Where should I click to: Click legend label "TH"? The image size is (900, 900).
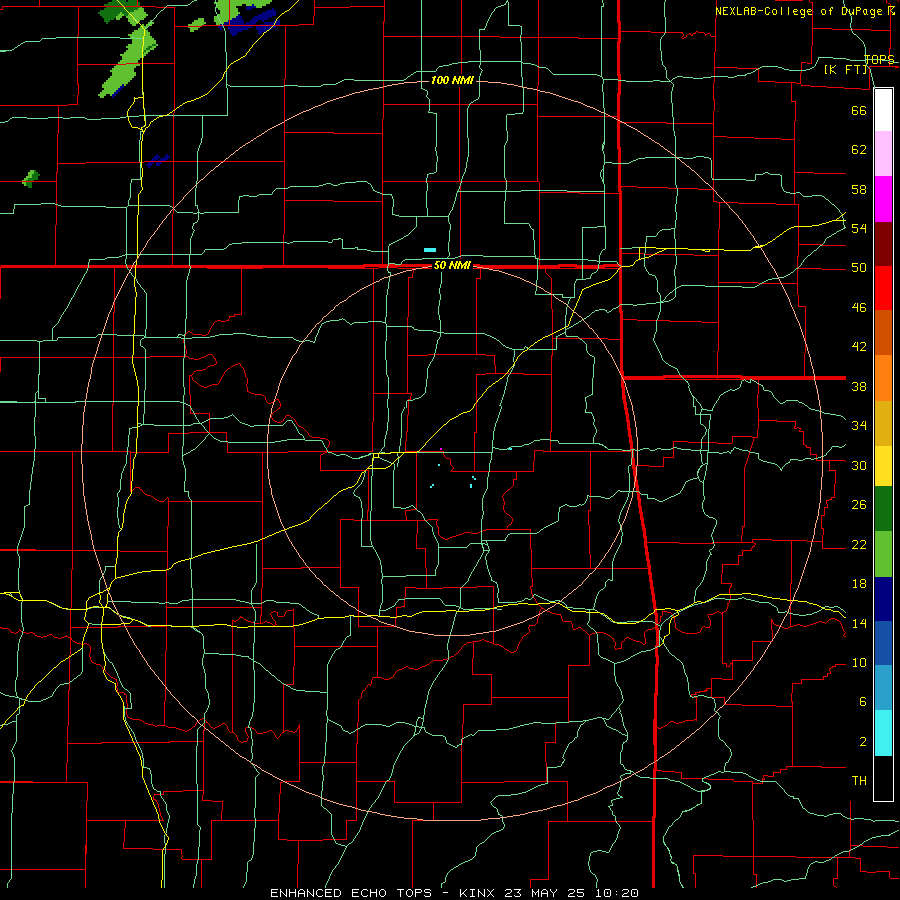tap(859, 780)
